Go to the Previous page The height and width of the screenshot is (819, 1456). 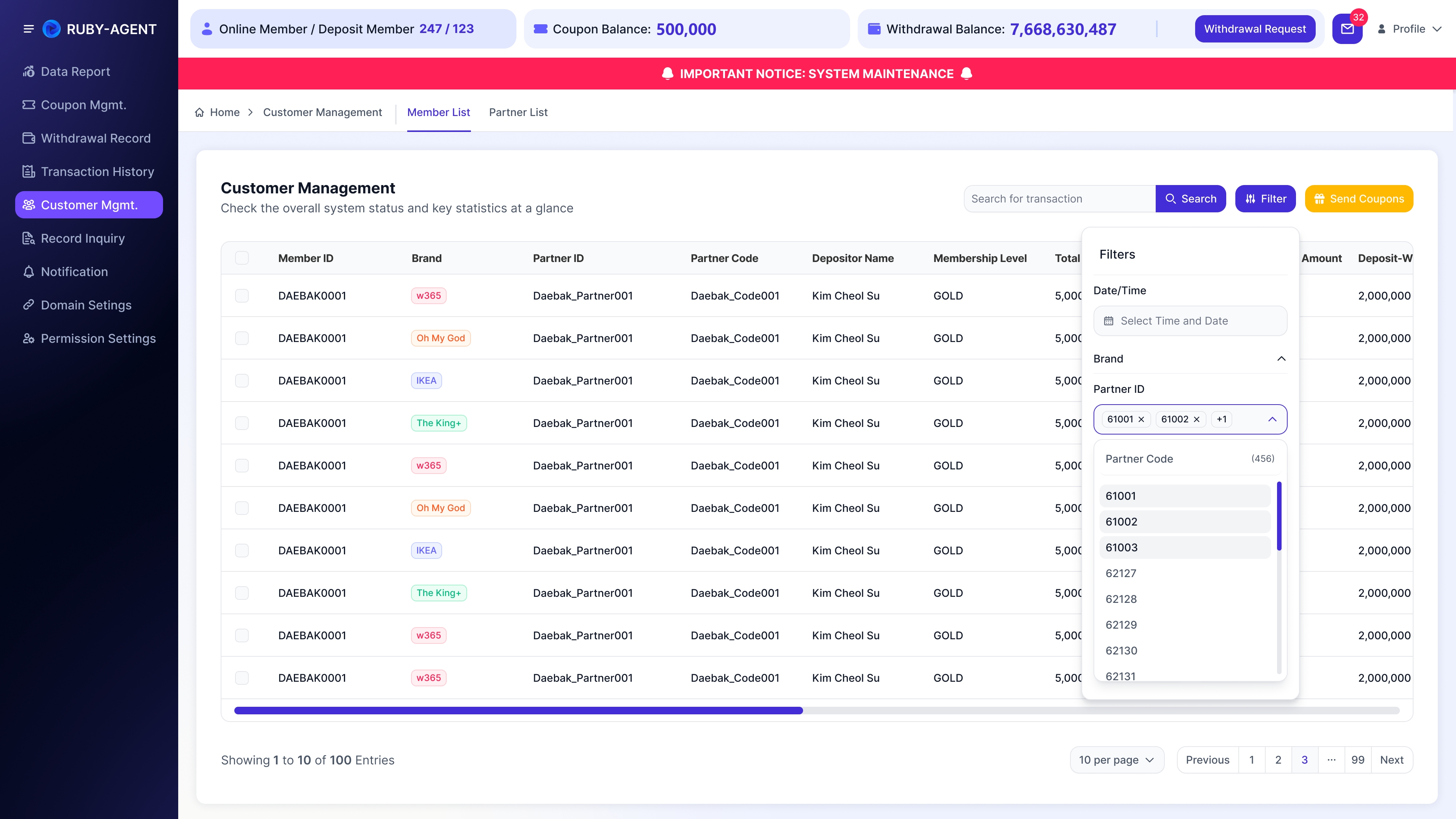coord(1207,760)
